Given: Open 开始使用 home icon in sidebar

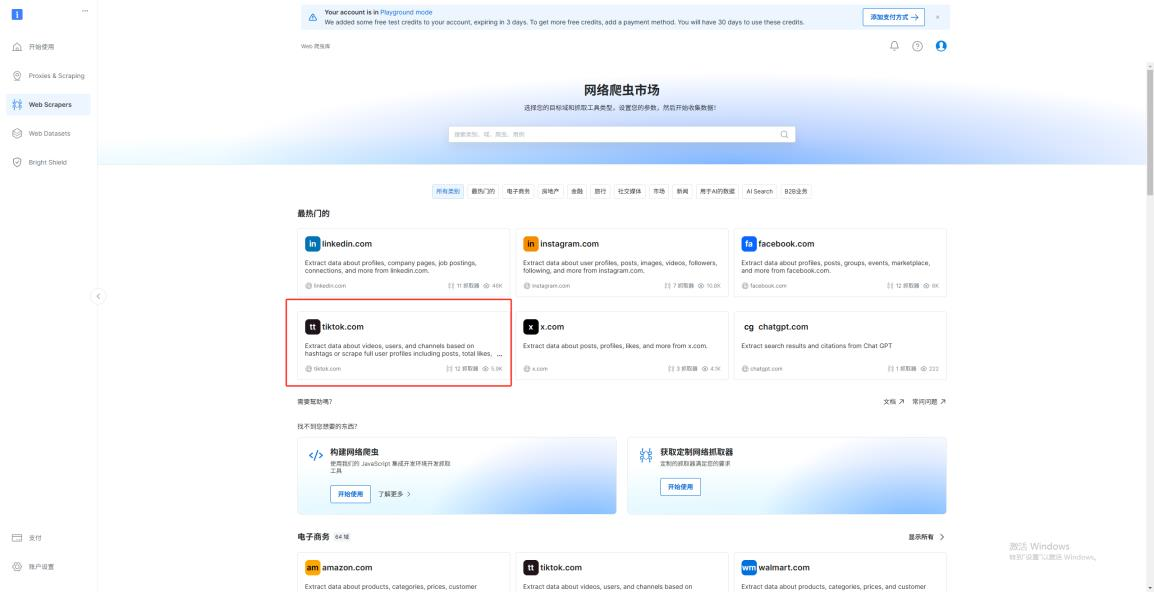Looking at the screenshot, I should 17,47.
